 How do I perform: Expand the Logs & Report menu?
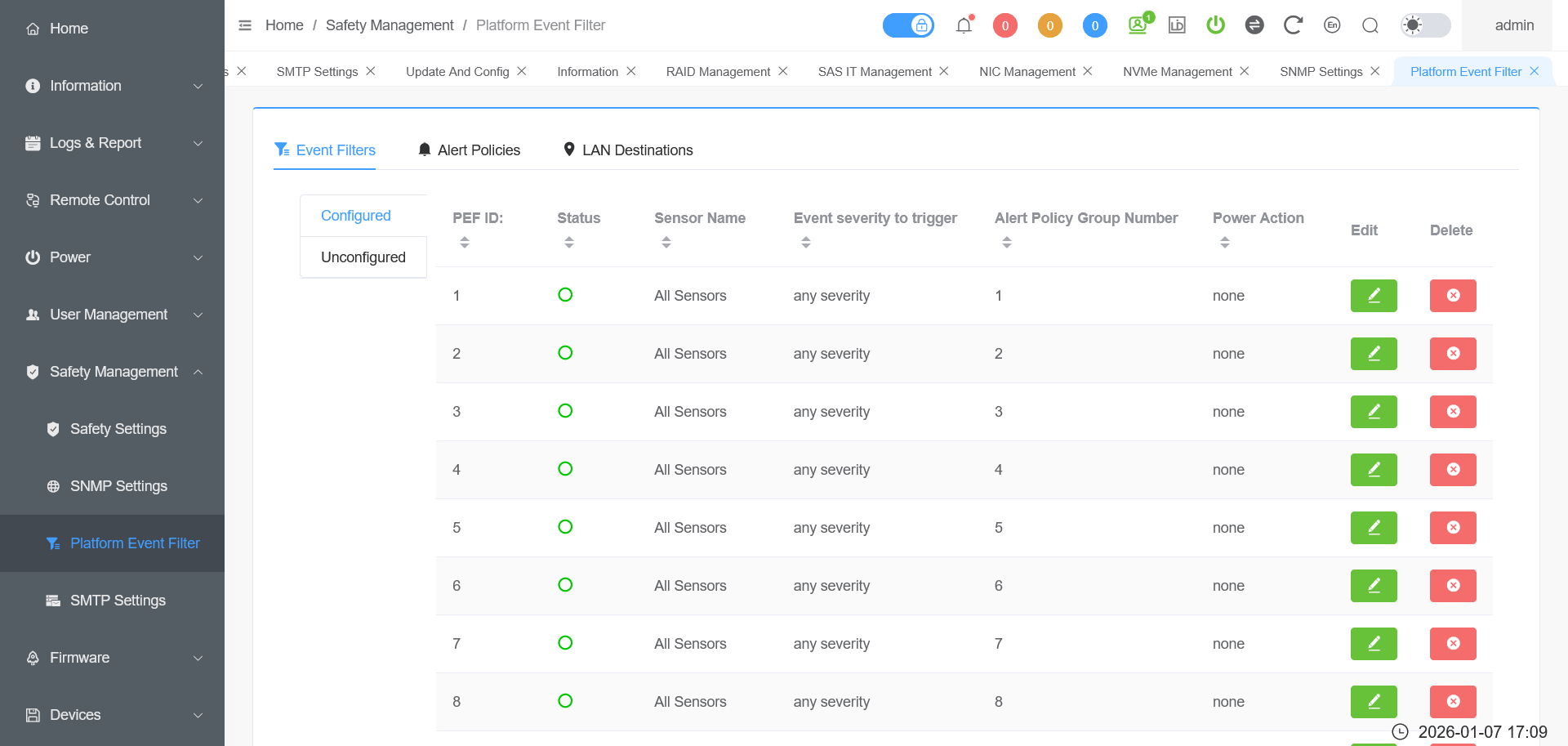[x=113, y=143]
